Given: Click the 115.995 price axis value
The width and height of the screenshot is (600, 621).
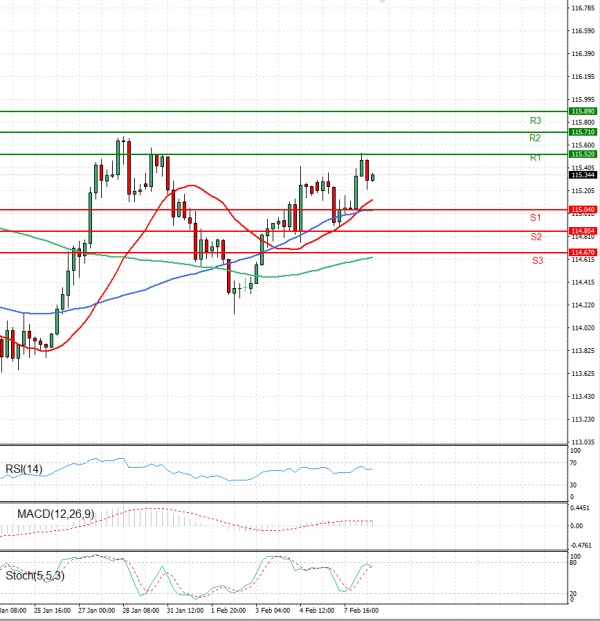Looking at the screenshot, I should 583,99.
